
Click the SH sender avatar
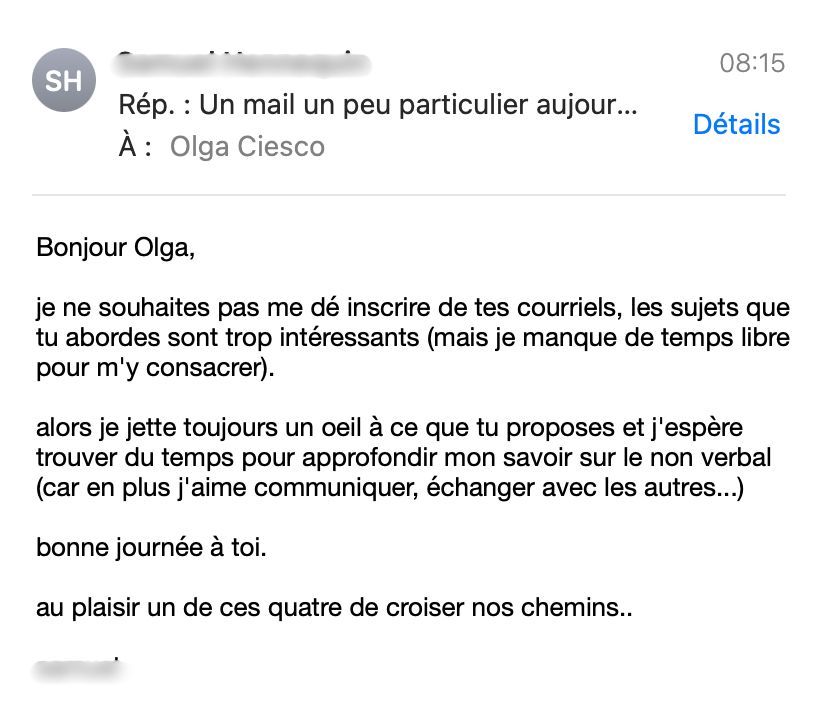click(64, 81)
